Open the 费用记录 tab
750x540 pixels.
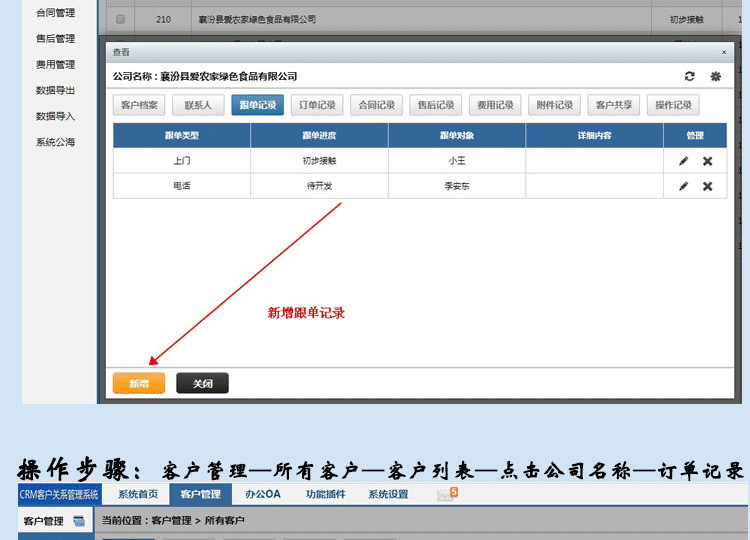pyautogui.click(x=495, y=105)
